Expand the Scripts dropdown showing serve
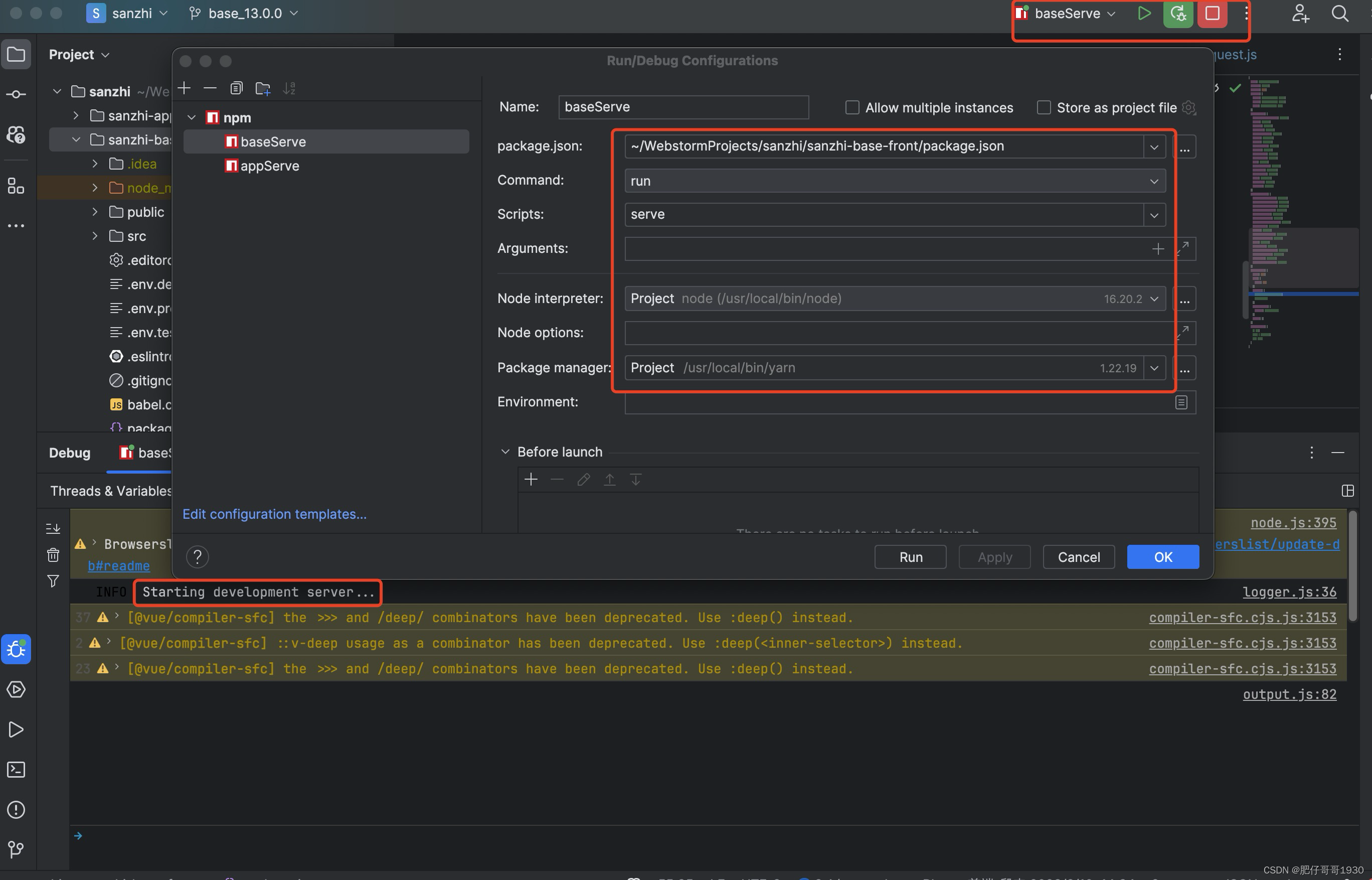Viewport: 1372px width, 880px height. coord(1154,215)
